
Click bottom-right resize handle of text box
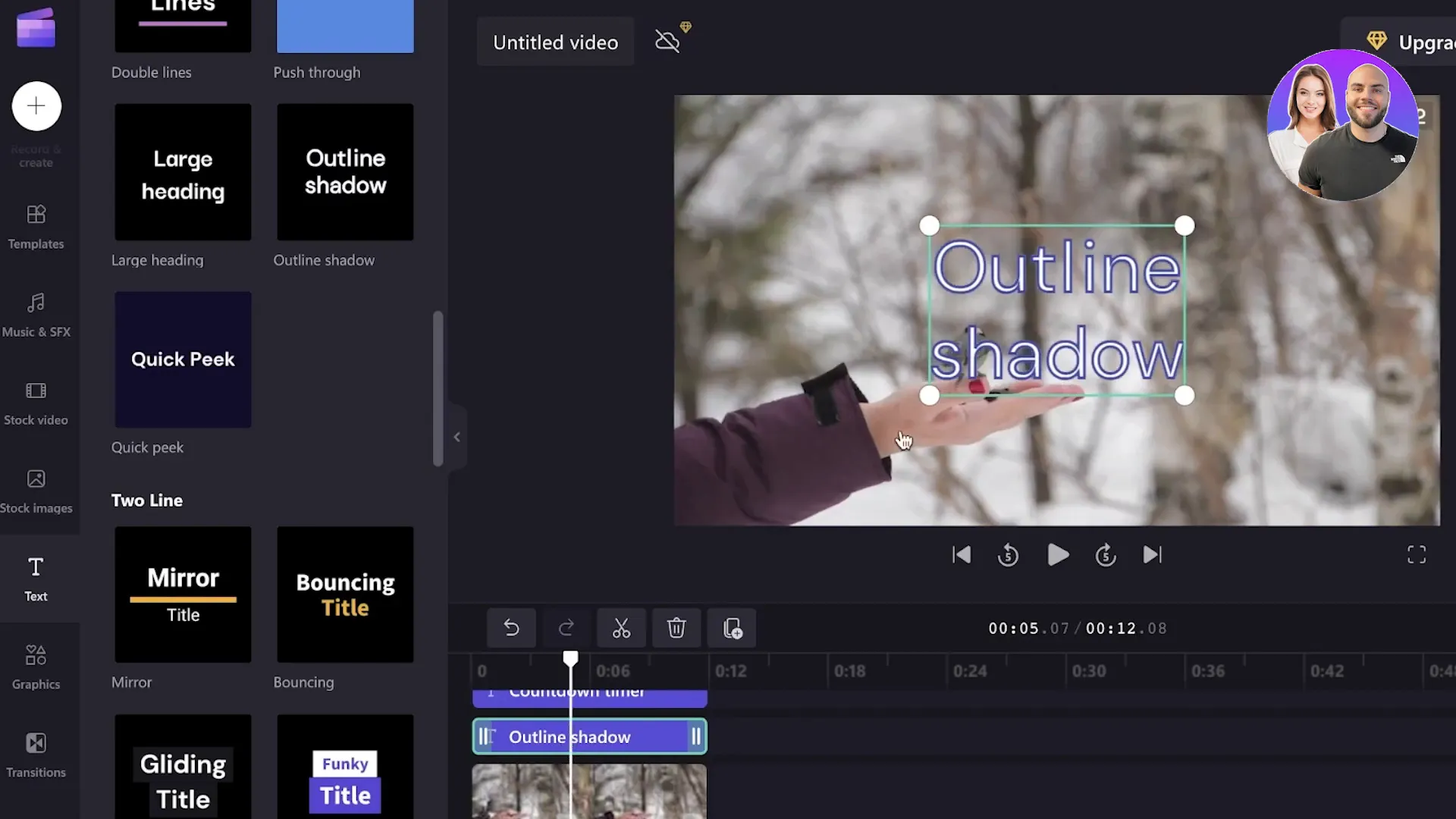tap(1184, 395)
